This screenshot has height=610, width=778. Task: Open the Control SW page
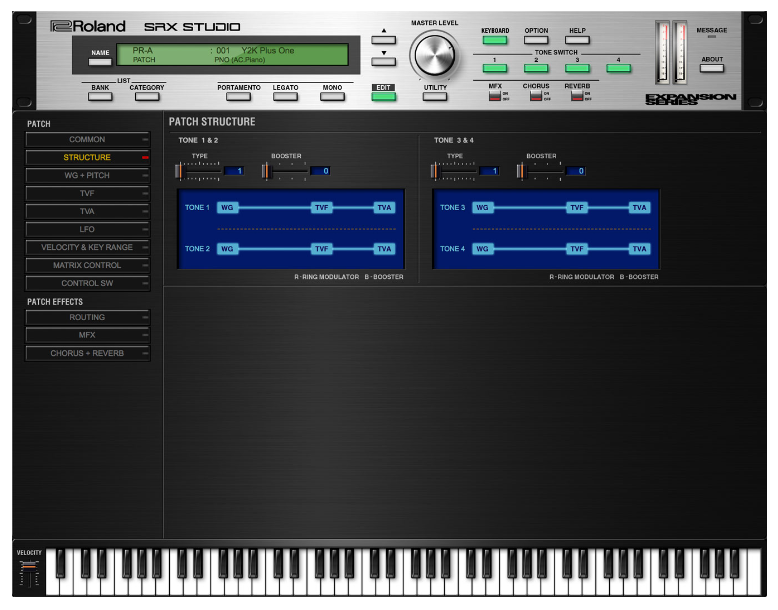[87, 283]
